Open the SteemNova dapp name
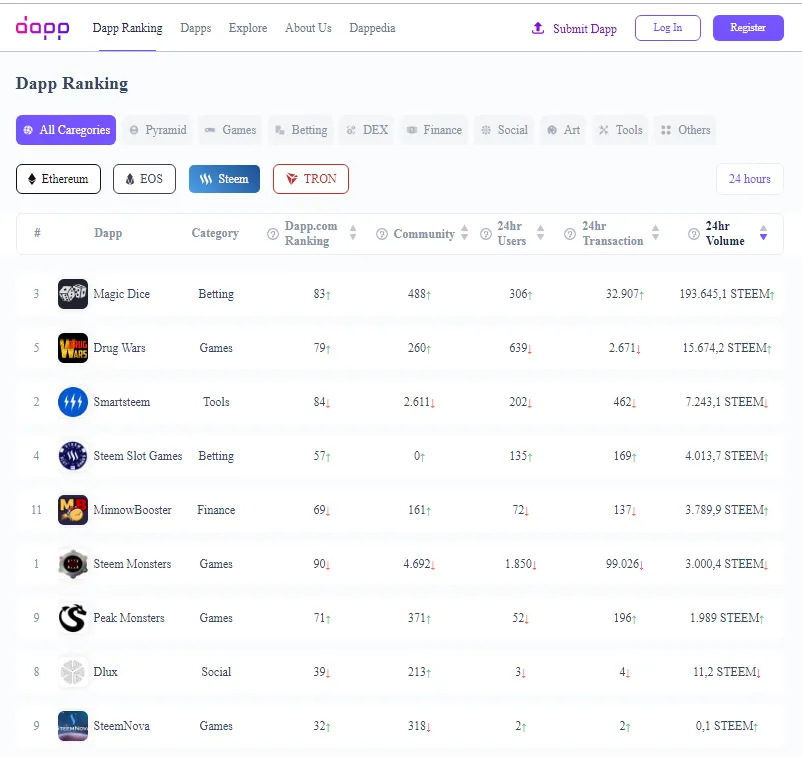Viewport: 802px width, 757px height. tap(122, 726)
